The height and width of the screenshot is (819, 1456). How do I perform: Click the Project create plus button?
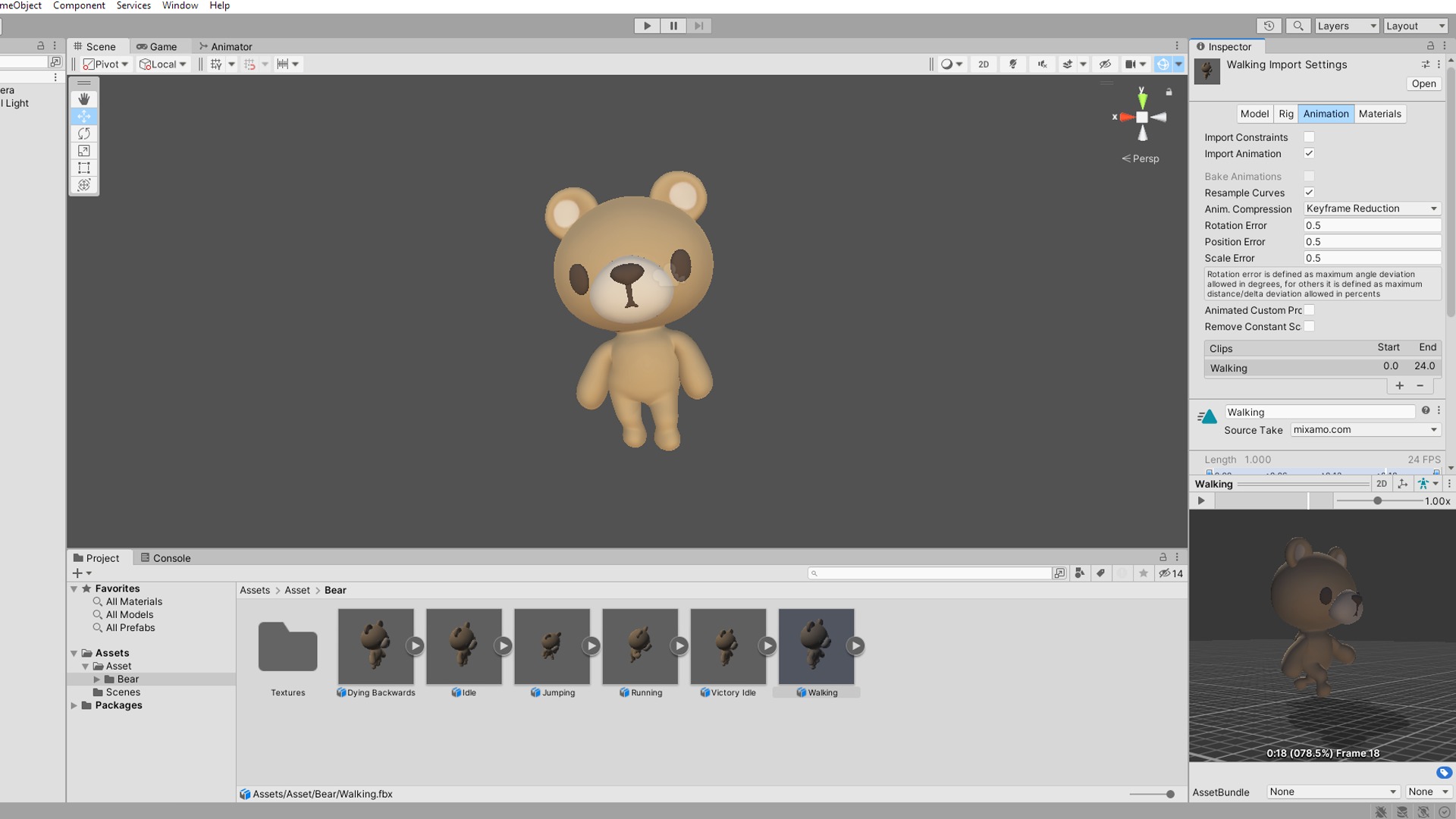point(77,573)
